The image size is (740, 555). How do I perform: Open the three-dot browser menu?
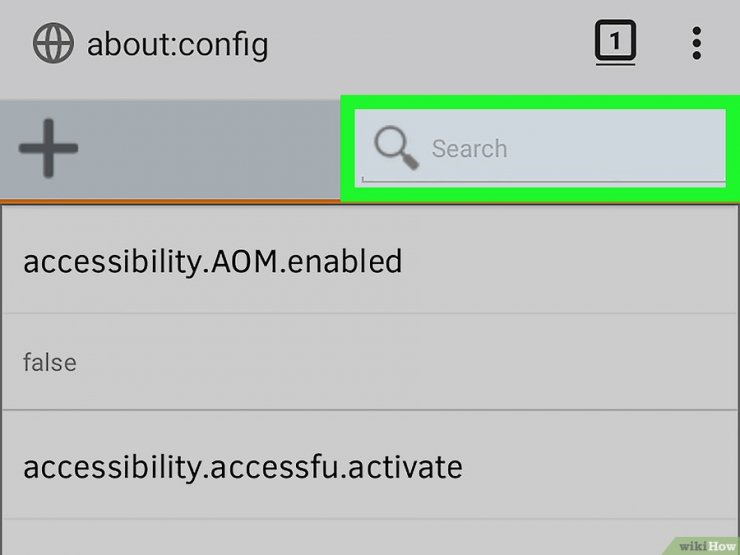coord(697,43)
